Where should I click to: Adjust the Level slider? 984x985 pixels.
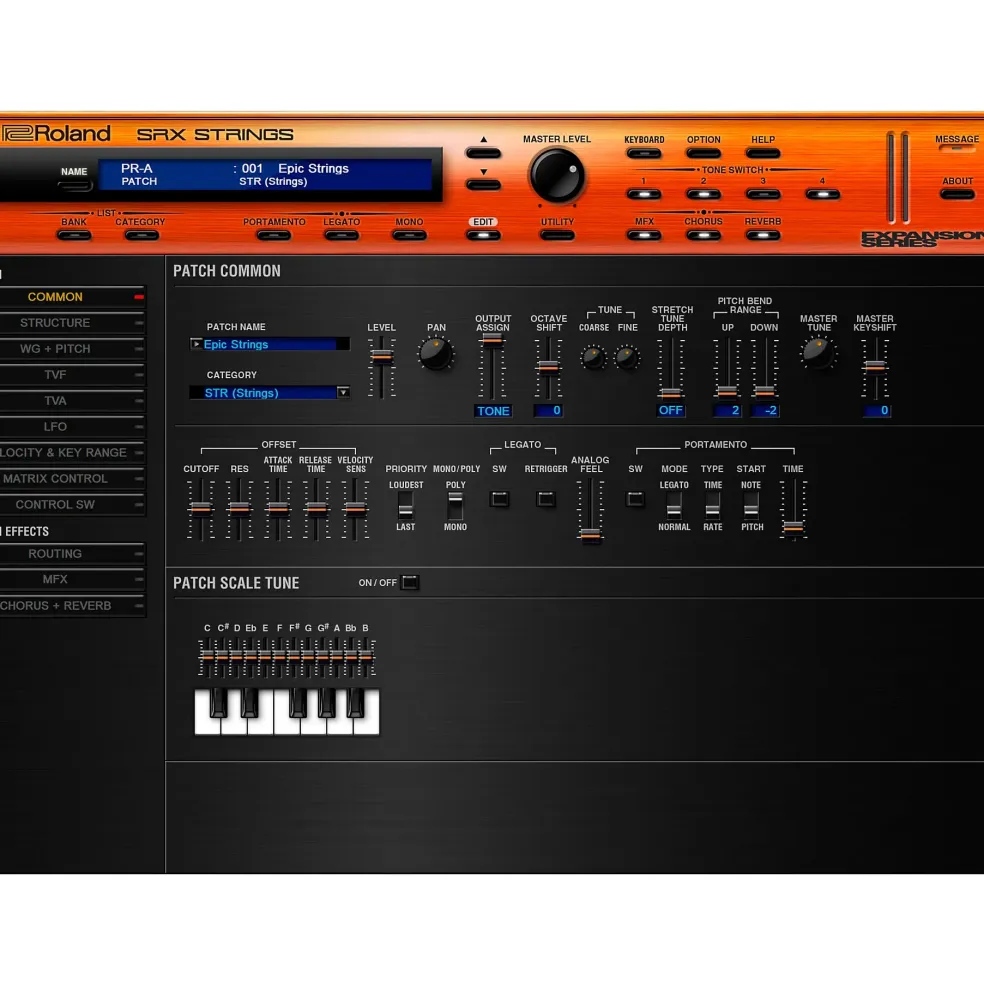(x=381, y=356)
